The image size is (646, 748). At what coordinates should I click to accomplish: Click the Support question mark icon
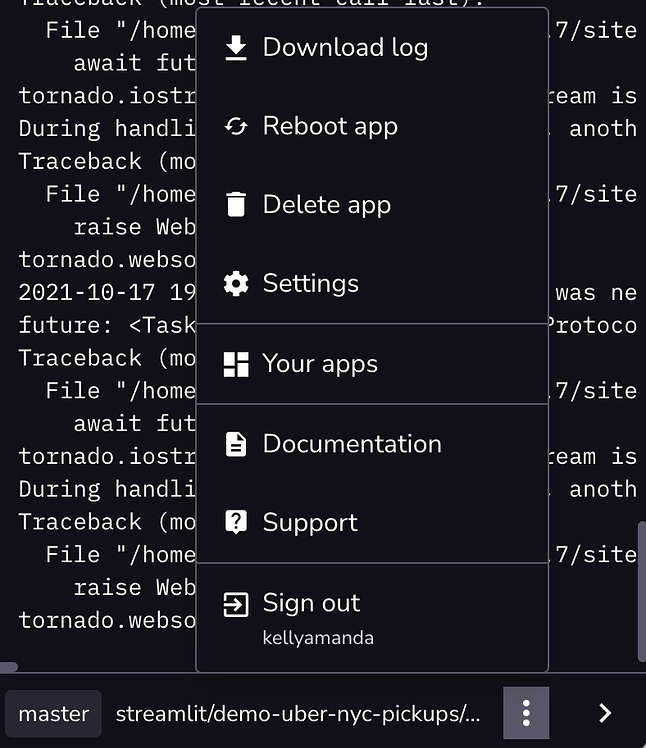[x=236, y=522]
